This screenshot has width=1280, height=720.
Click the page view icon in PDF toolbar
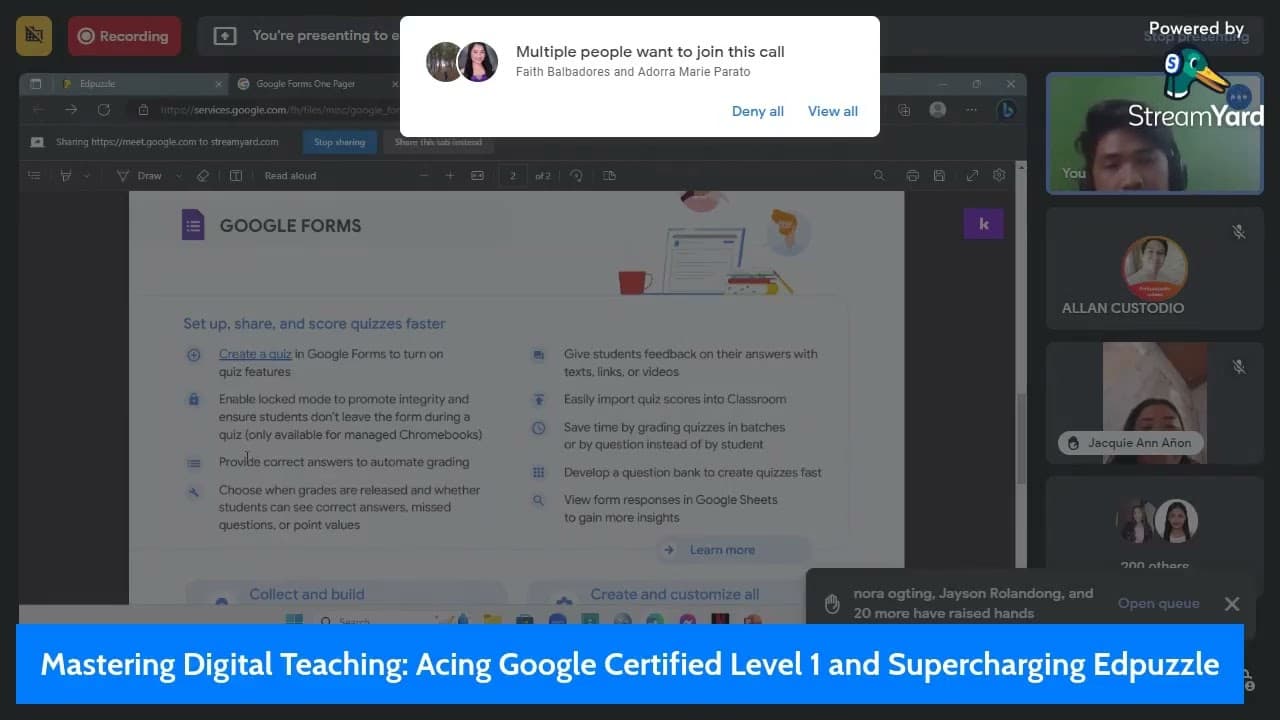(609, 176)
